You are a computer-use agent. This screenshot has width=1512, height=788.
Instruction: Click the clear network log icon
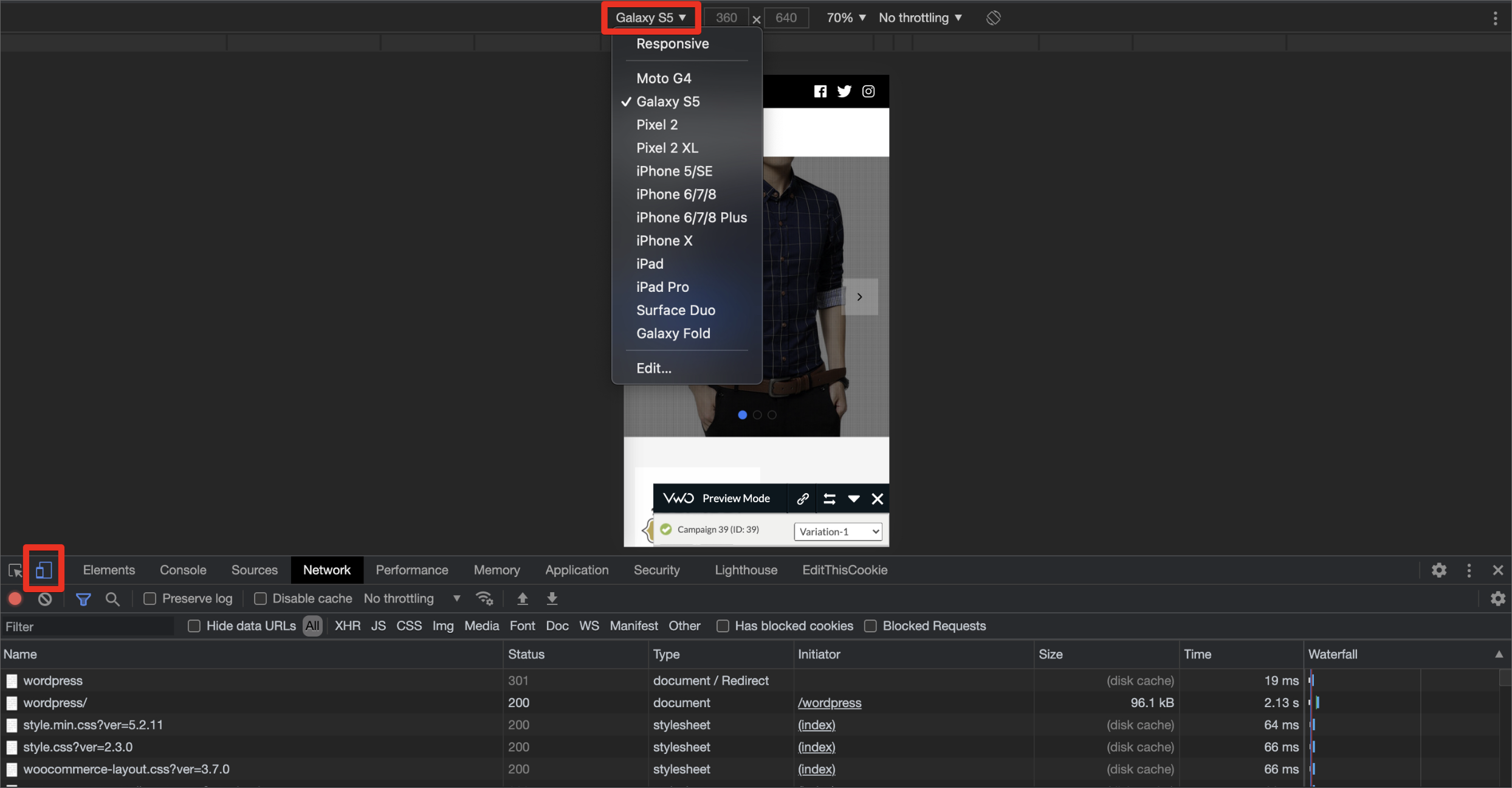coord(45,599)
